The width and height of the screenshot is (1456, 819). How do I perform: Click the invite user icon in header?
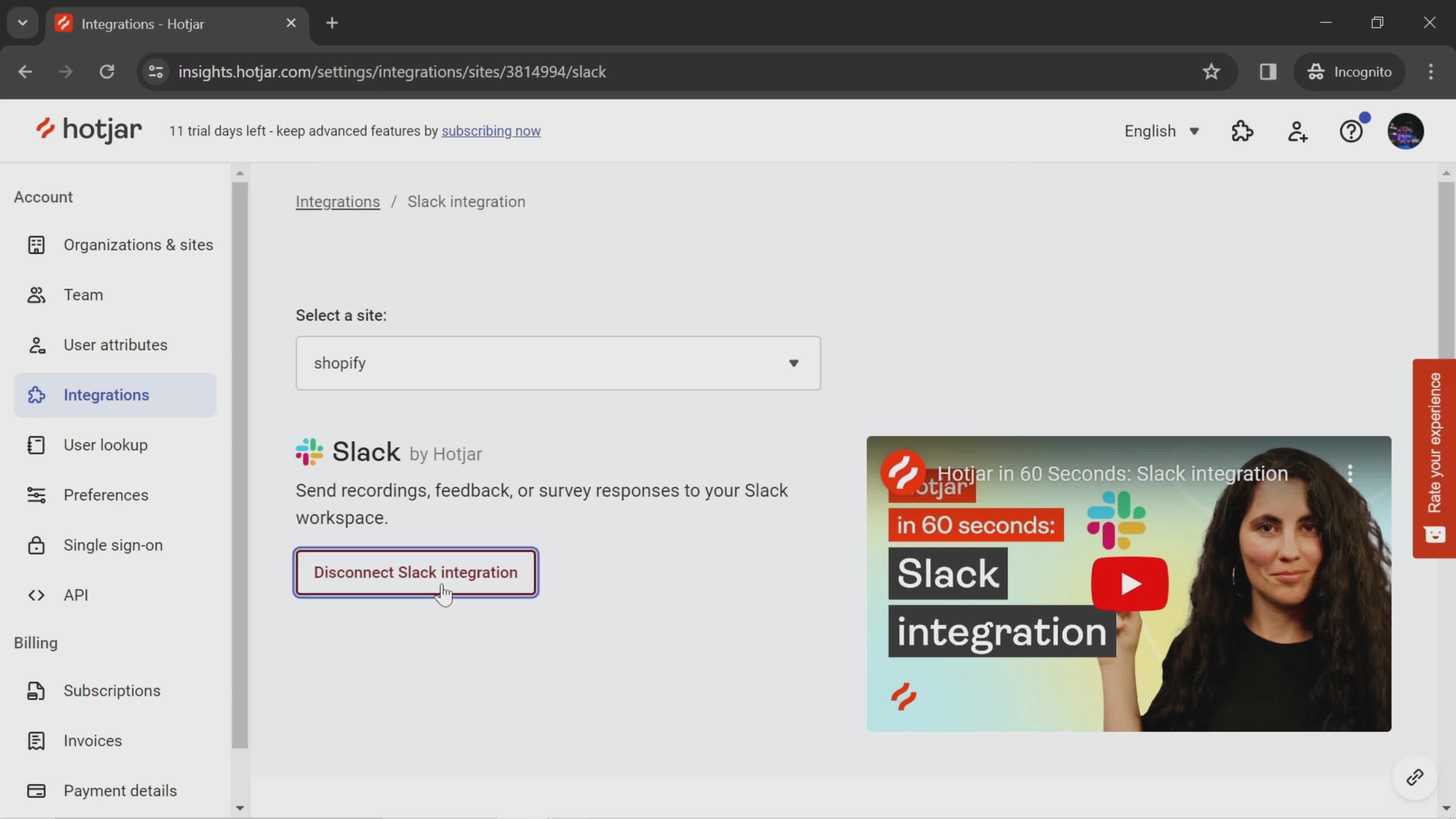(1297, 131)
